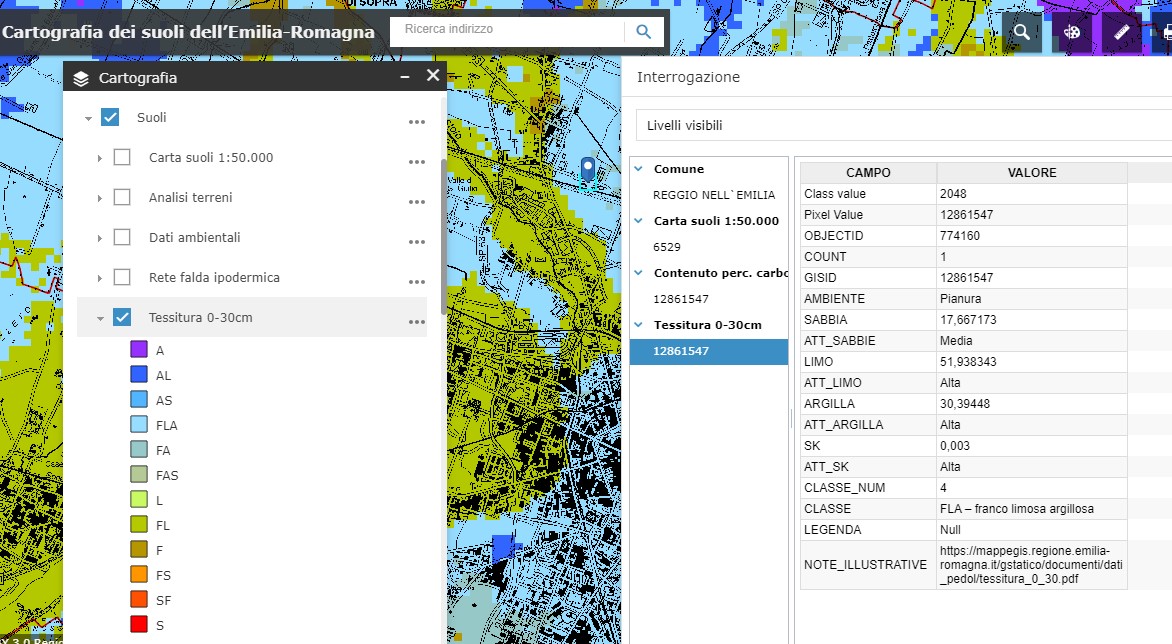Open the query tool magnifier icon
The image size is (1172, 644).
pyautogui.click(x=1021, y=32)
